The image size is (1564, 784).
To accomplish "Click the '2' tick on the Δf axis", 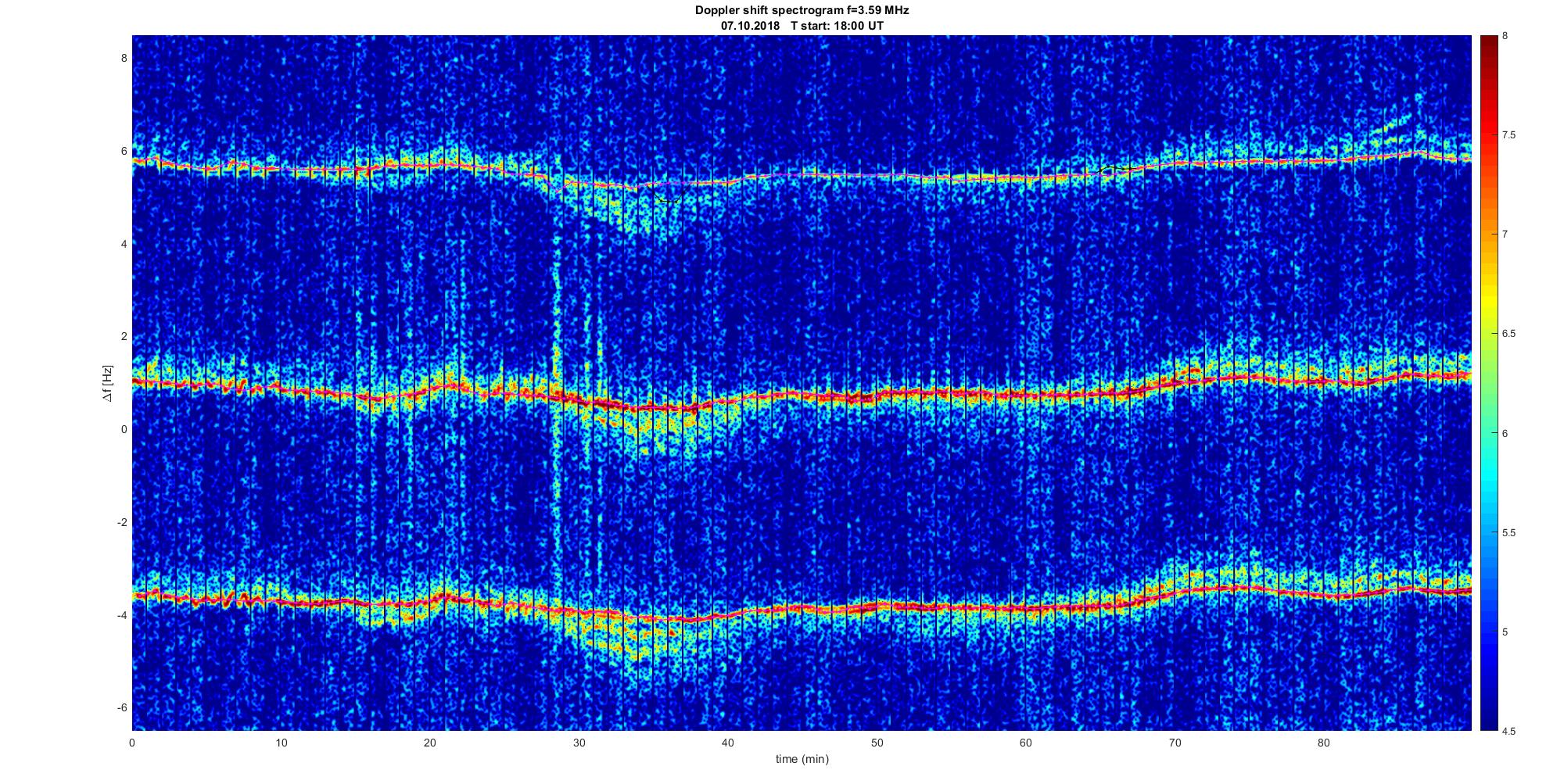I will [x=124, y=337].
